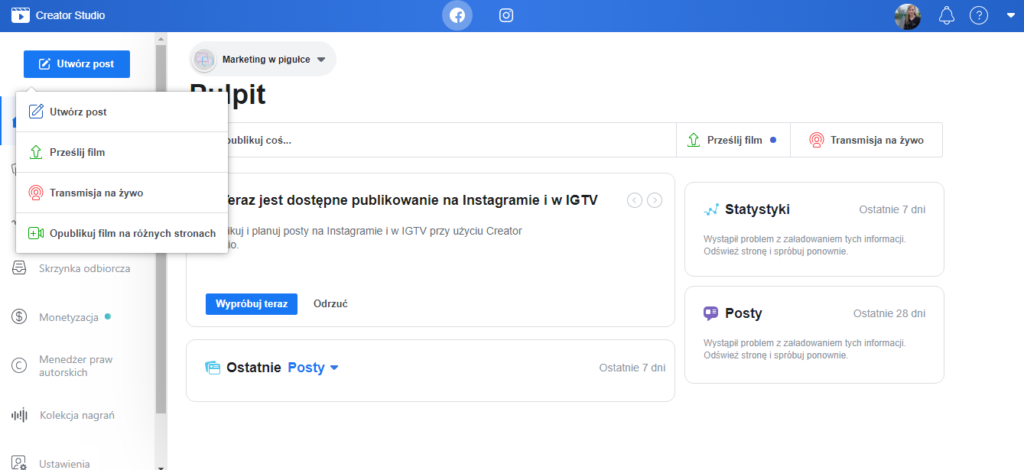Click the sidebar scrollbar up arrow

[x=161, y=39]
